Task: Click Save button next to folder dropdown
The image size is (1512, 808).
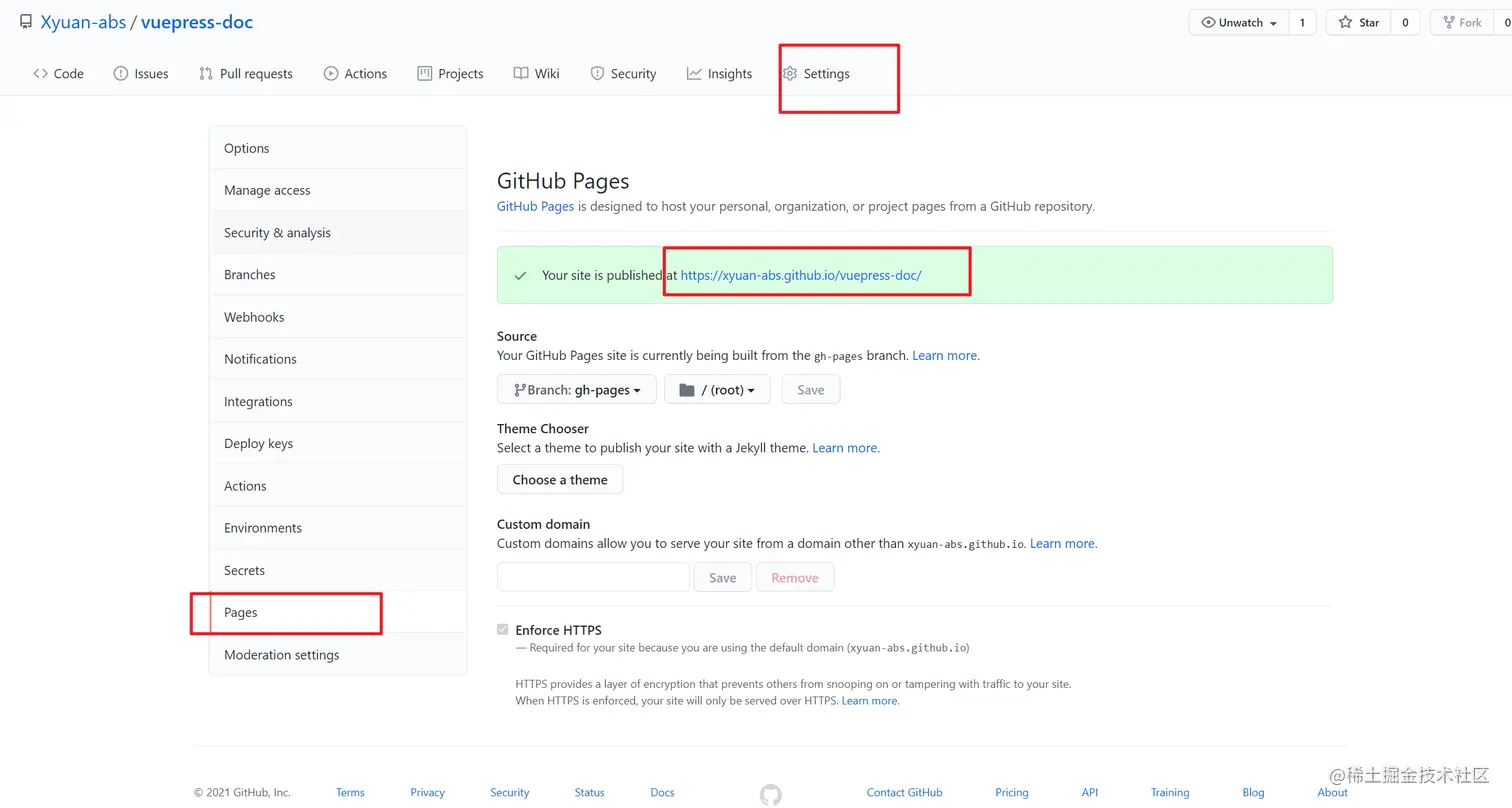Action: (811, 390)
